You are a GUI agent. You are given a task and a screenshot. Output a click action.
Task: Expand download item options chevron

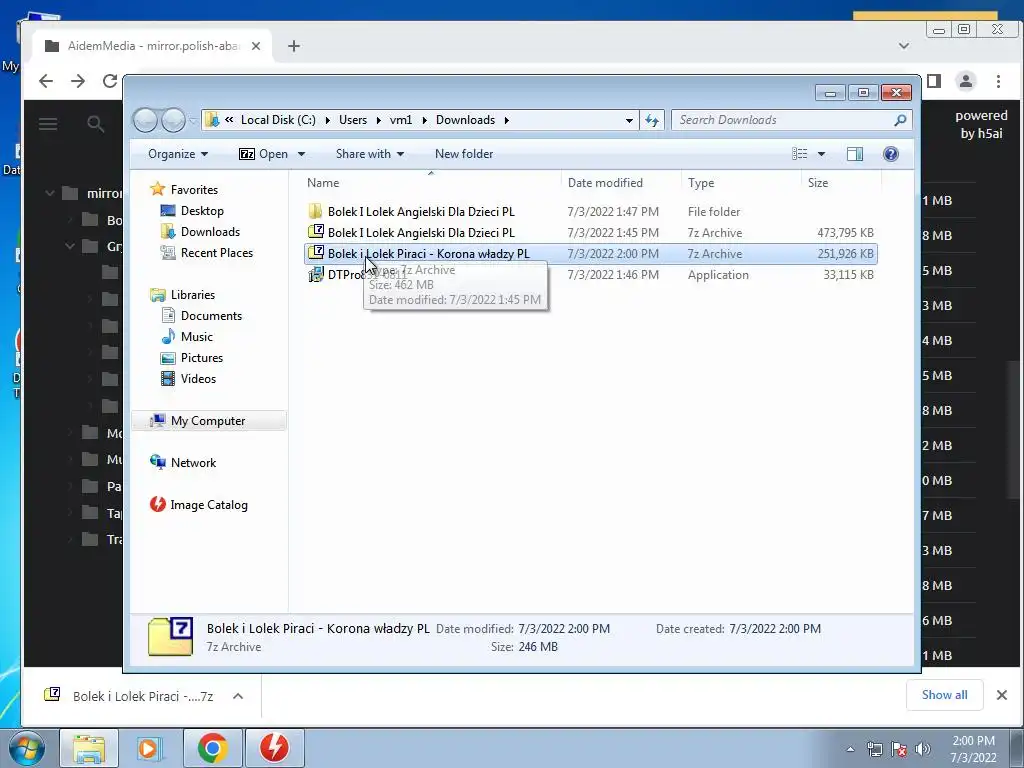238,696
